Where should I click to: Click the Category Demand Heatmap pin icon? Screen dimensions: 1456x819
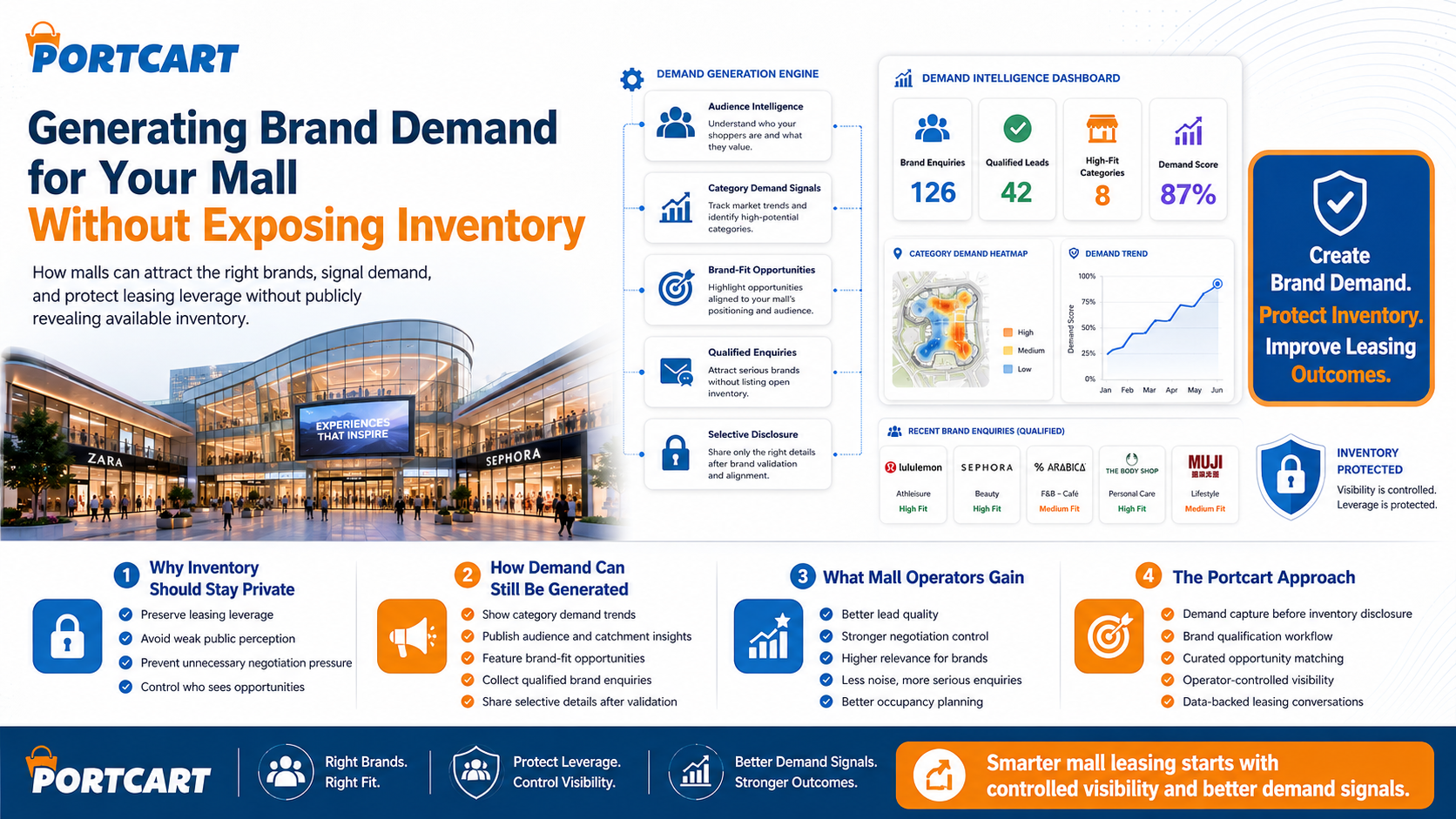[898, 253]
